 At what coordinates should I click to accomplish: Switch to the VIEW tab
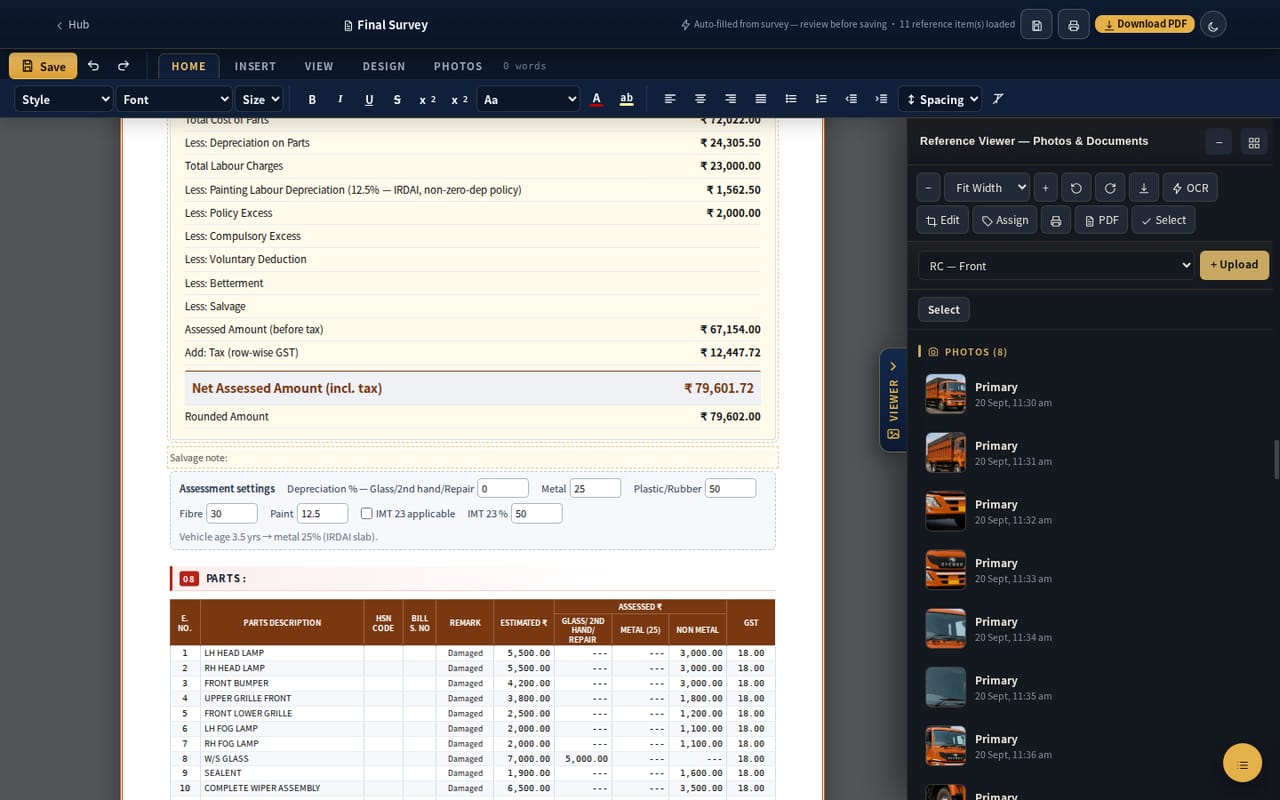click(319, 66)
